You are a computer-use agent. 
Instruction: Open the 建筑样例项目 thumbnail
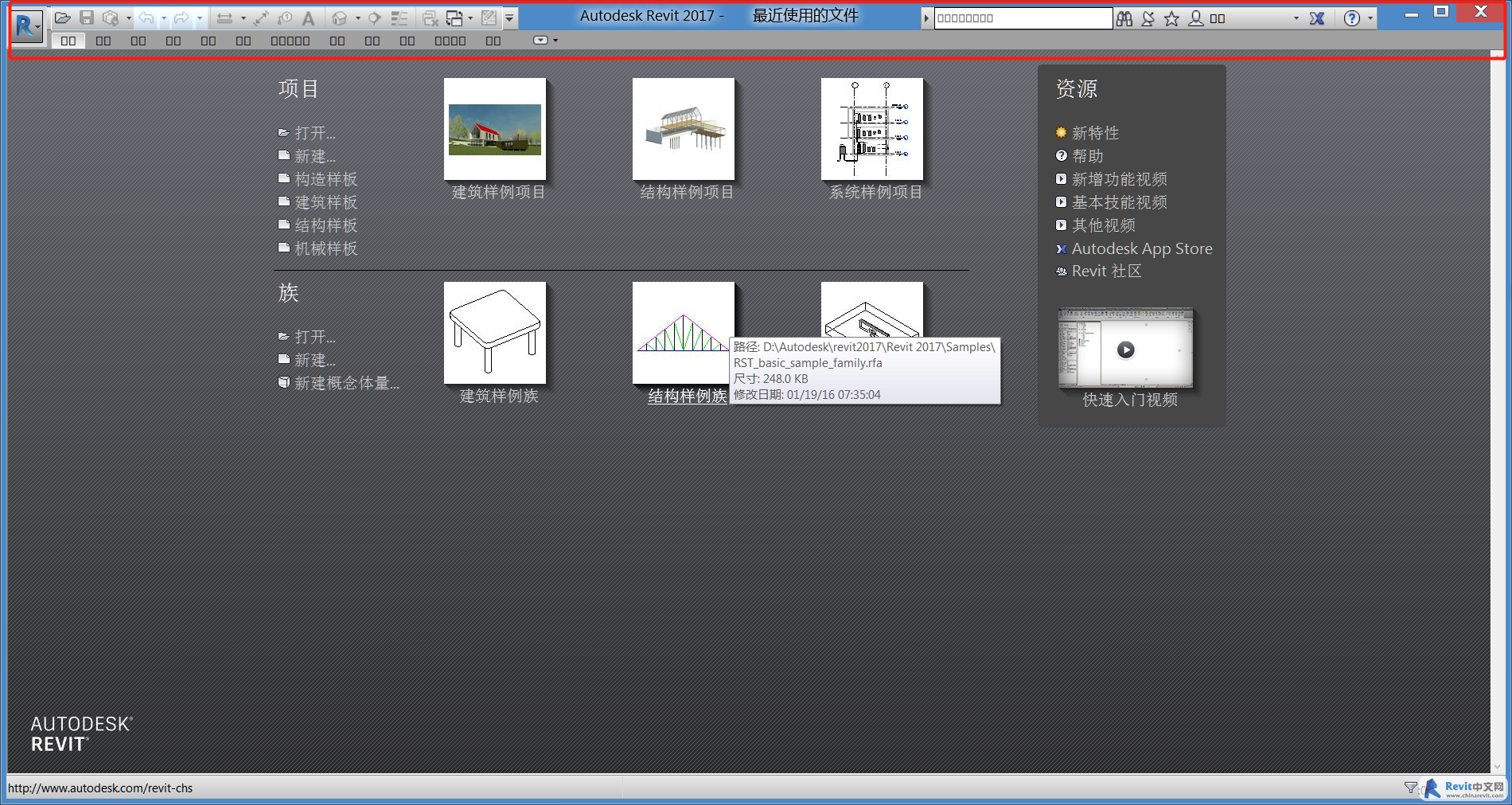click(x=495, y=129)
